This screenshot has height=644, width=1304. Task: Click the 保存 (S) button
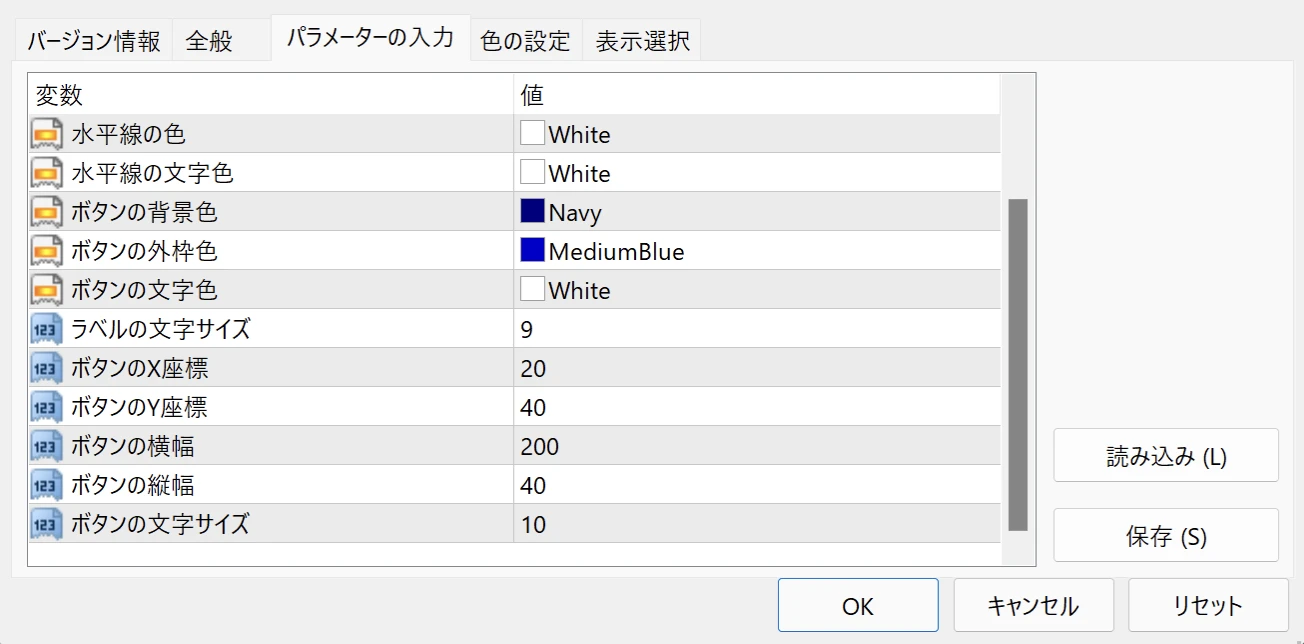click(x=1165, y=536)
